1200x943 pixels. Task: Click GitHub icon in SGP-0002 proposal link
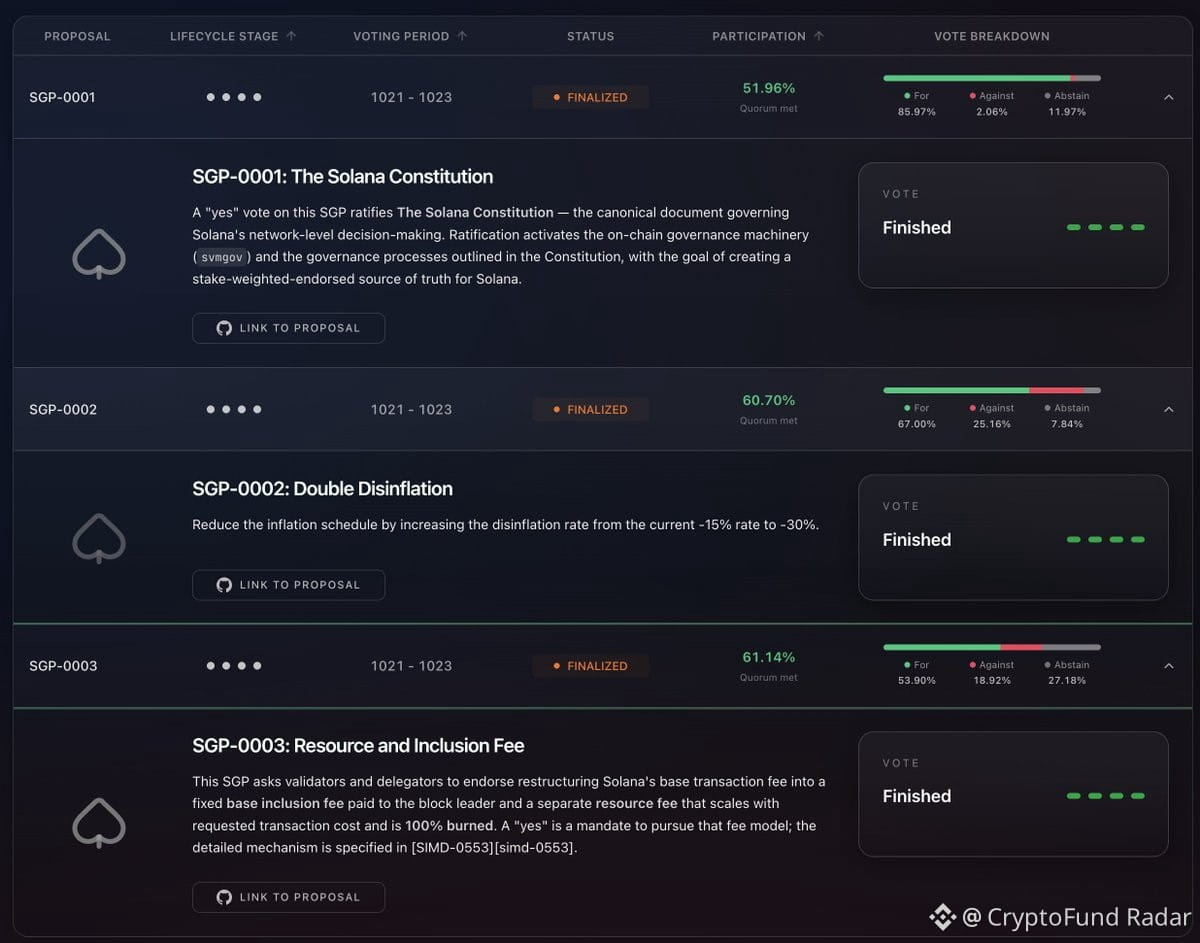[224, 585]
